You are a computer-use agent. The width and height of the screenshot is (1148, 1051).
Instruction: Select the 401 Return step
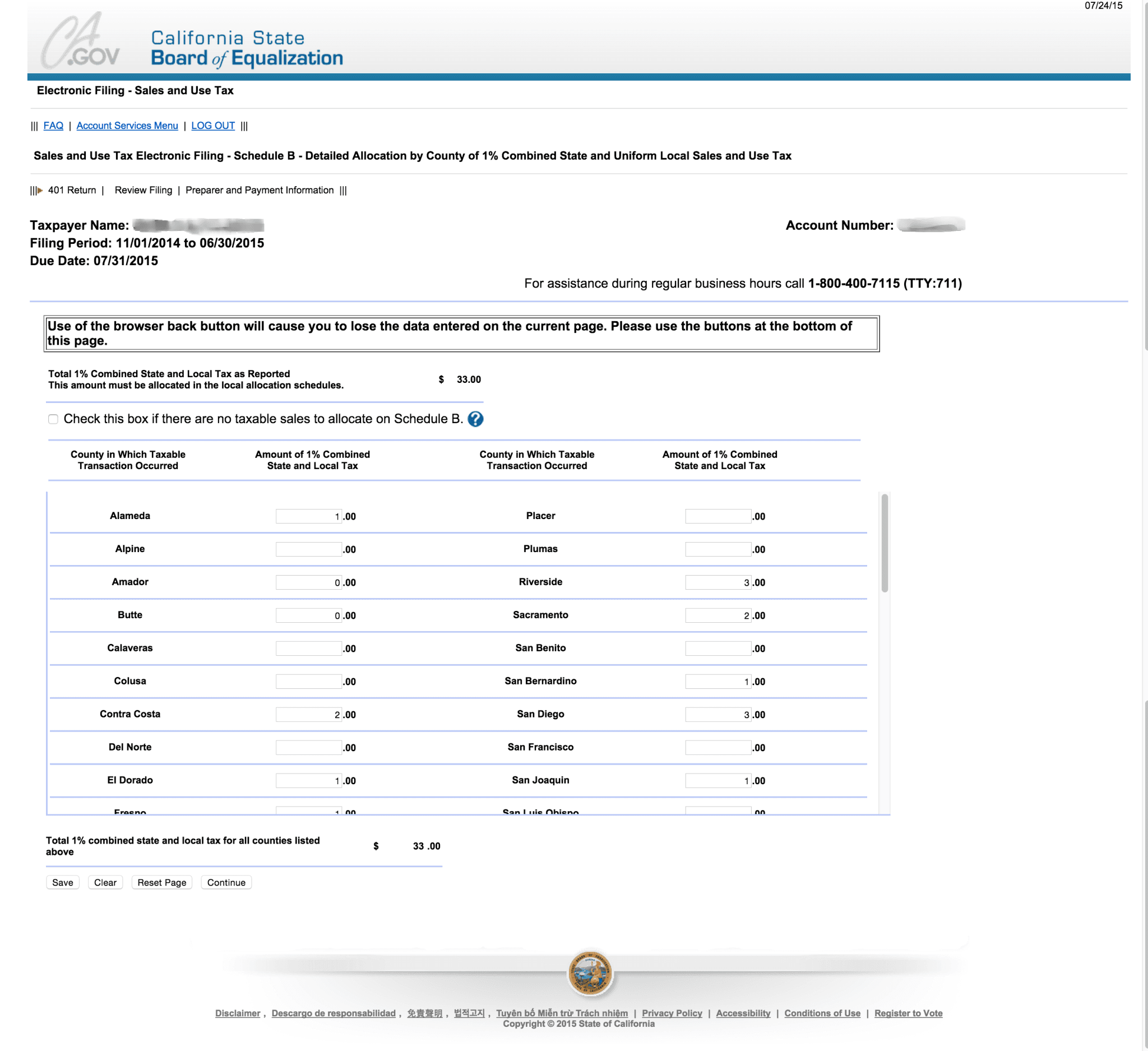pos(72,190)
